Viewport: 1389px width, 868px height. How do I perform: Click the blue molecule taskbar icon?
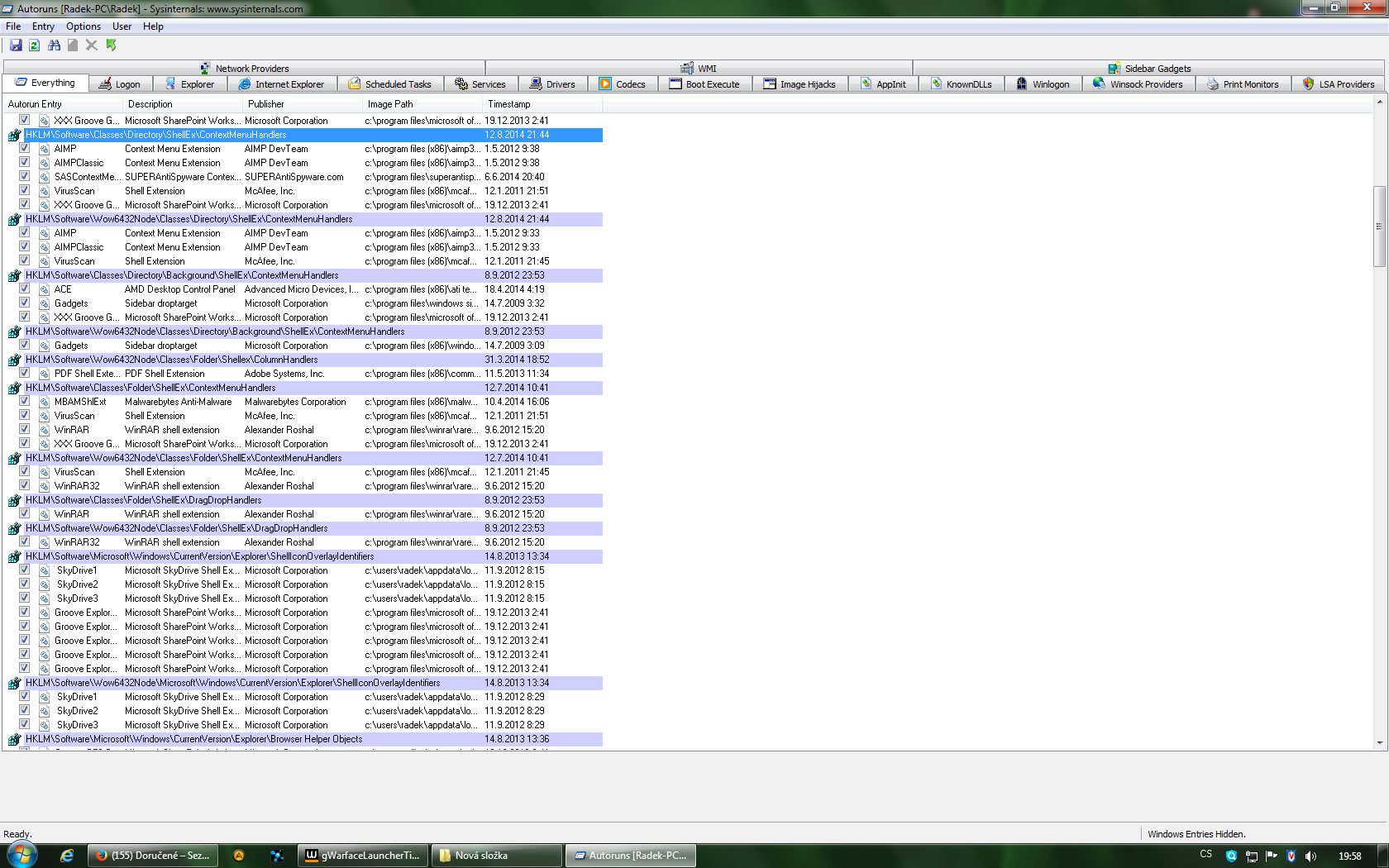tap(277, 856)
